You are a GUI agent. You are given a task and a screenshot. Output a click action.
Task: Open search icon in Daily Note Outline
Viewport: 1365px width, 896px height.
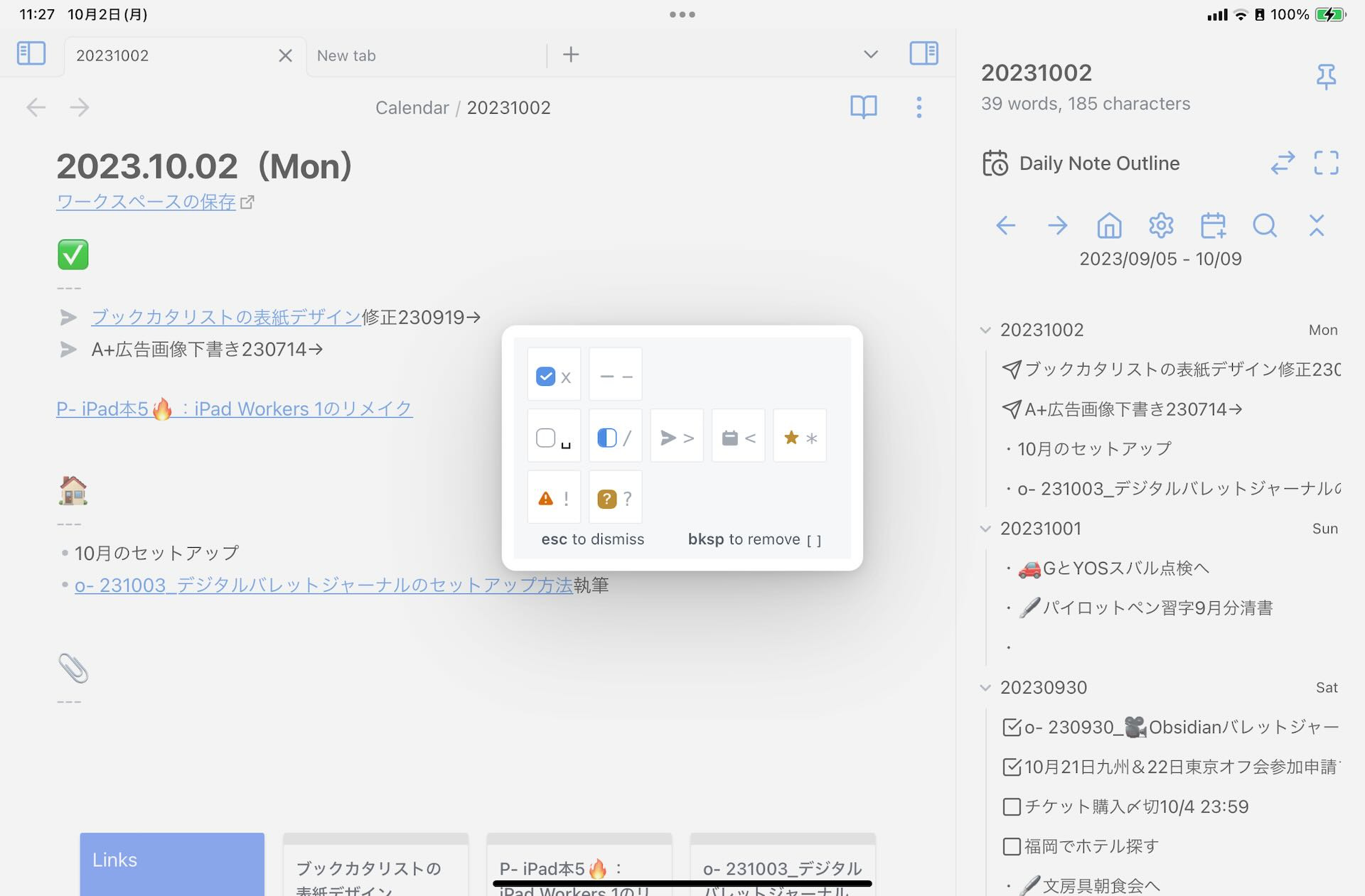point(1264,226)
